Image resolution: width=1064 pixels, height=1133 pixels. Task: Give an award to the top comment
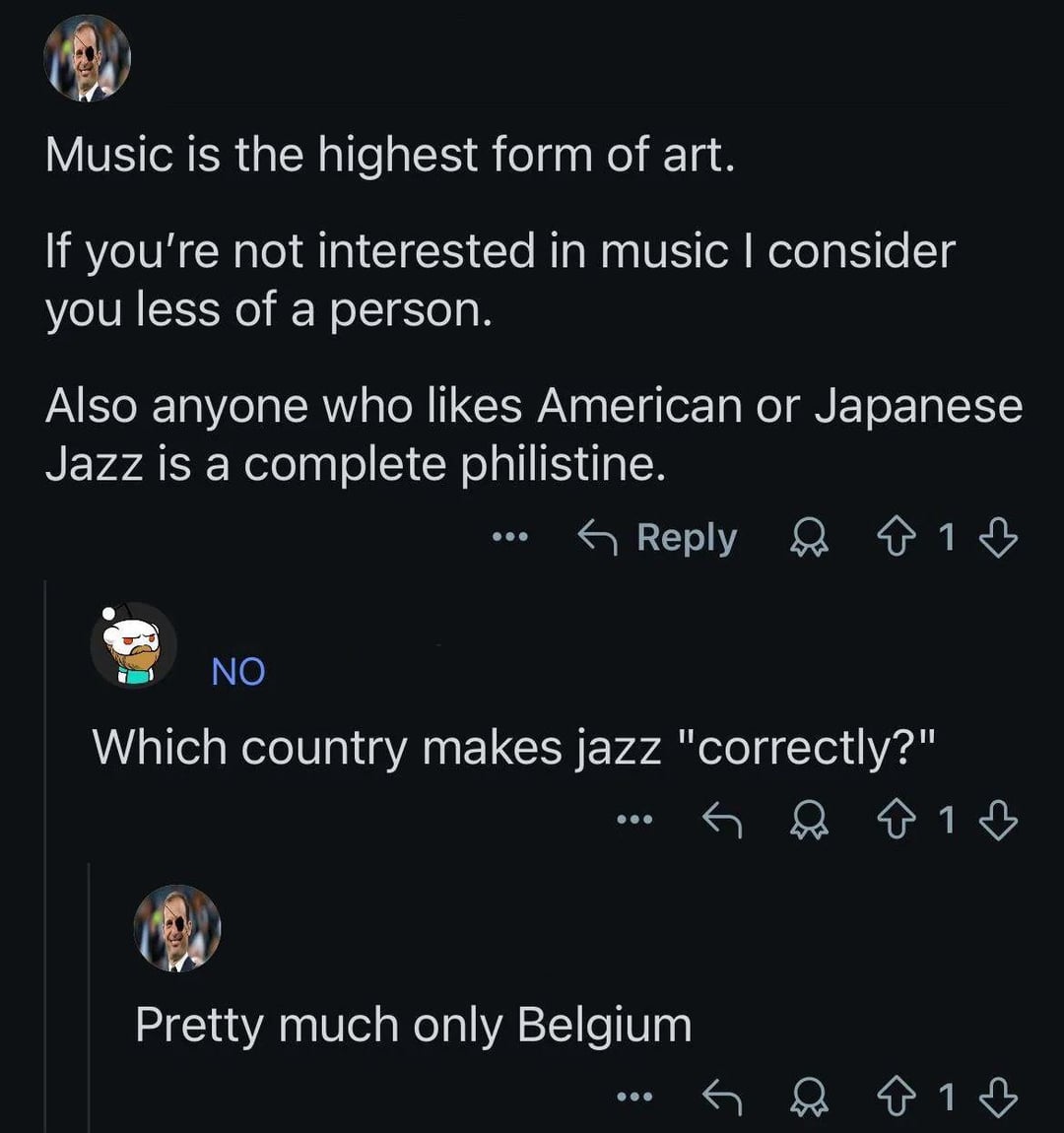click(x=810, y=538)
